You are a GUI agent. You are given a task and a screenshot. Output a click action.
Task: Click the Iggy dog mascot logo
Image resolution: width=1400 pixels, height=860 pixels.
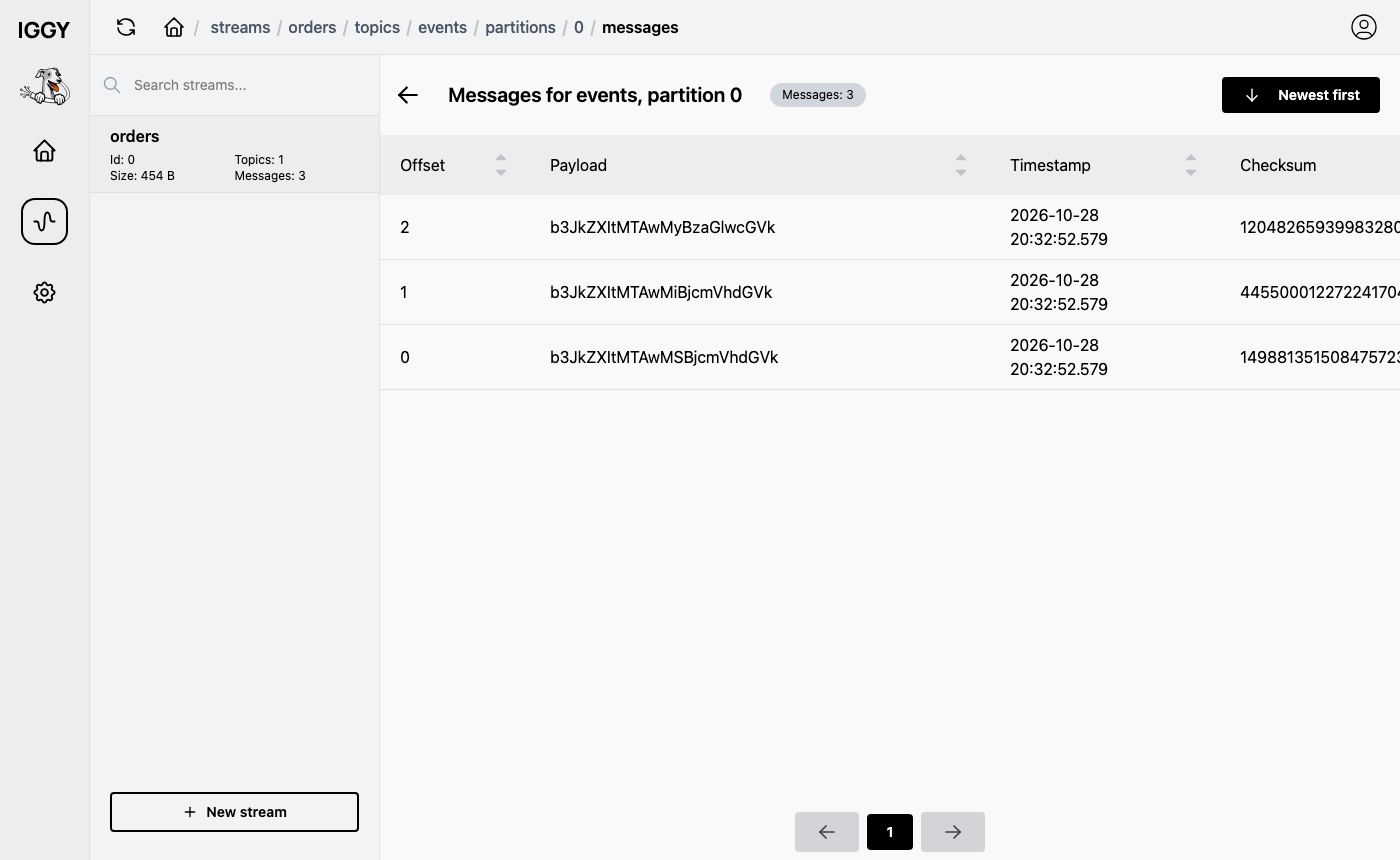click(x=44, y=87)
